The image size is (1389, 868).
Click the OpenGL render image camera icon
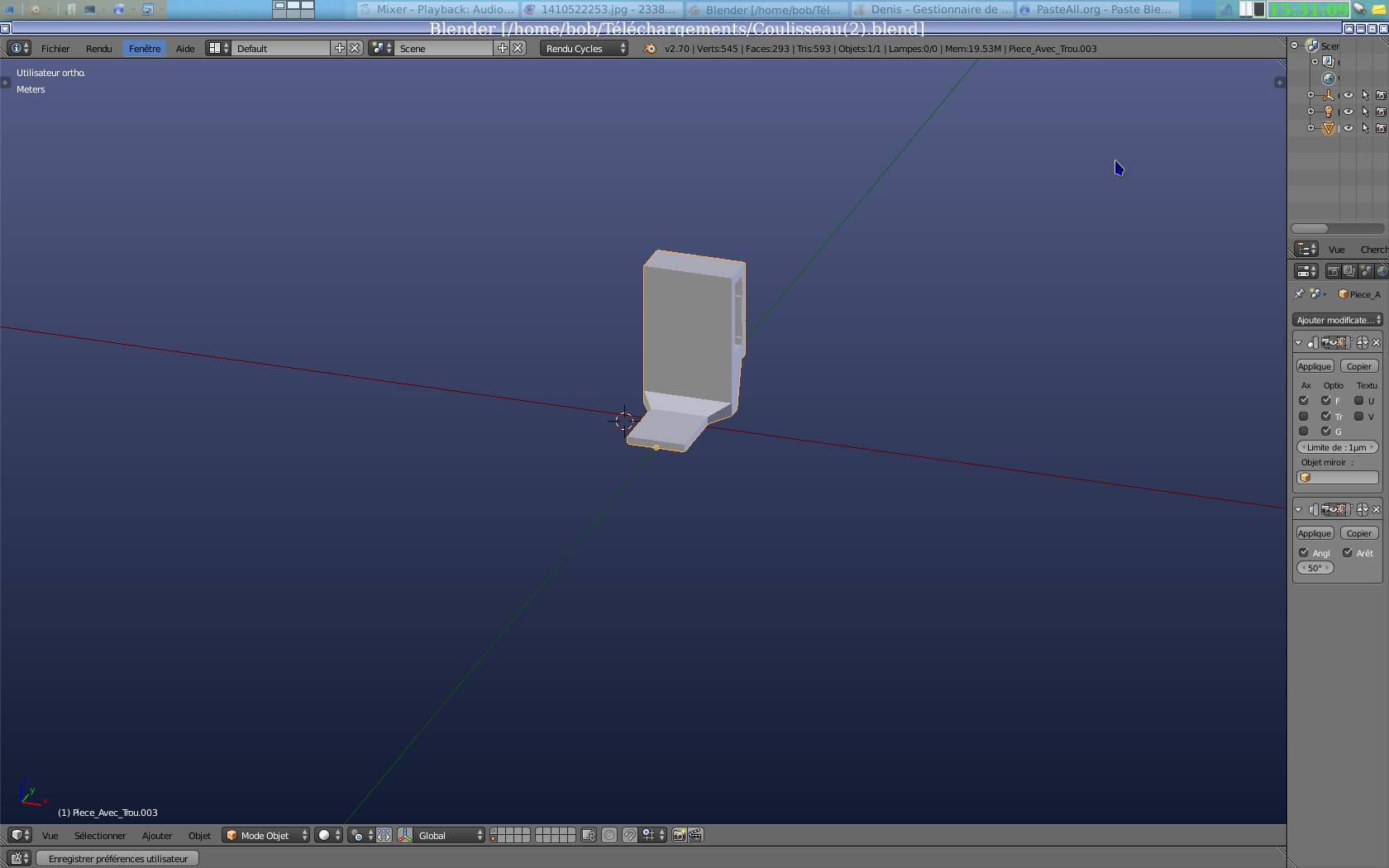679,835
